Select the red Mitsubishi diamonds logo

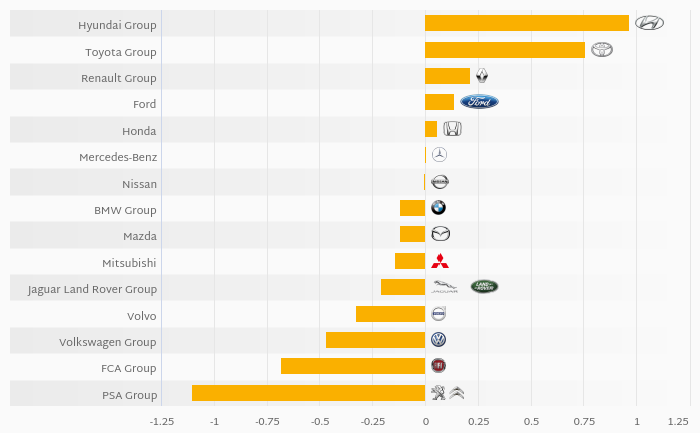click(440, 261)
